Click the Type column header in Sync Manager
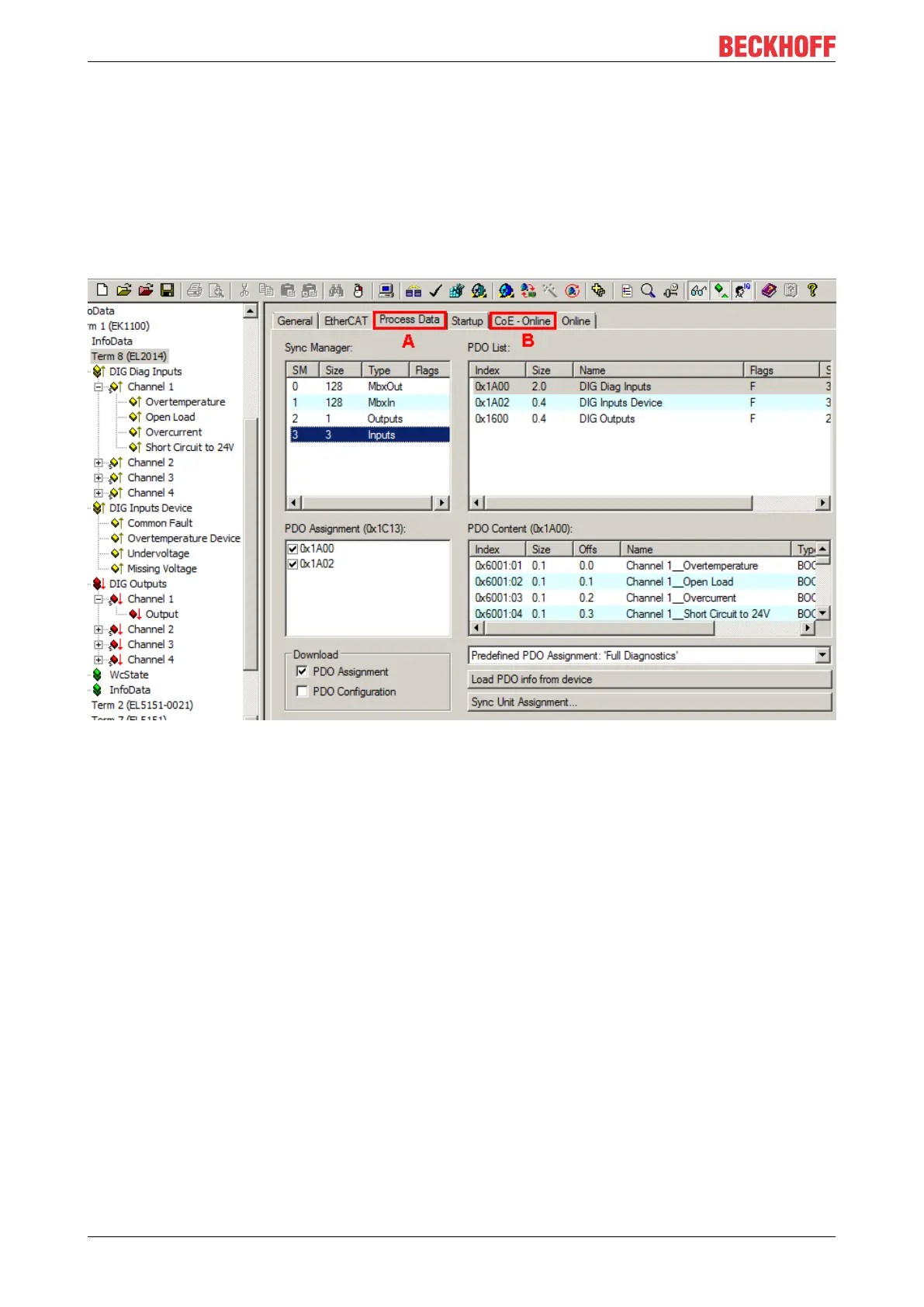 [386, 370]
